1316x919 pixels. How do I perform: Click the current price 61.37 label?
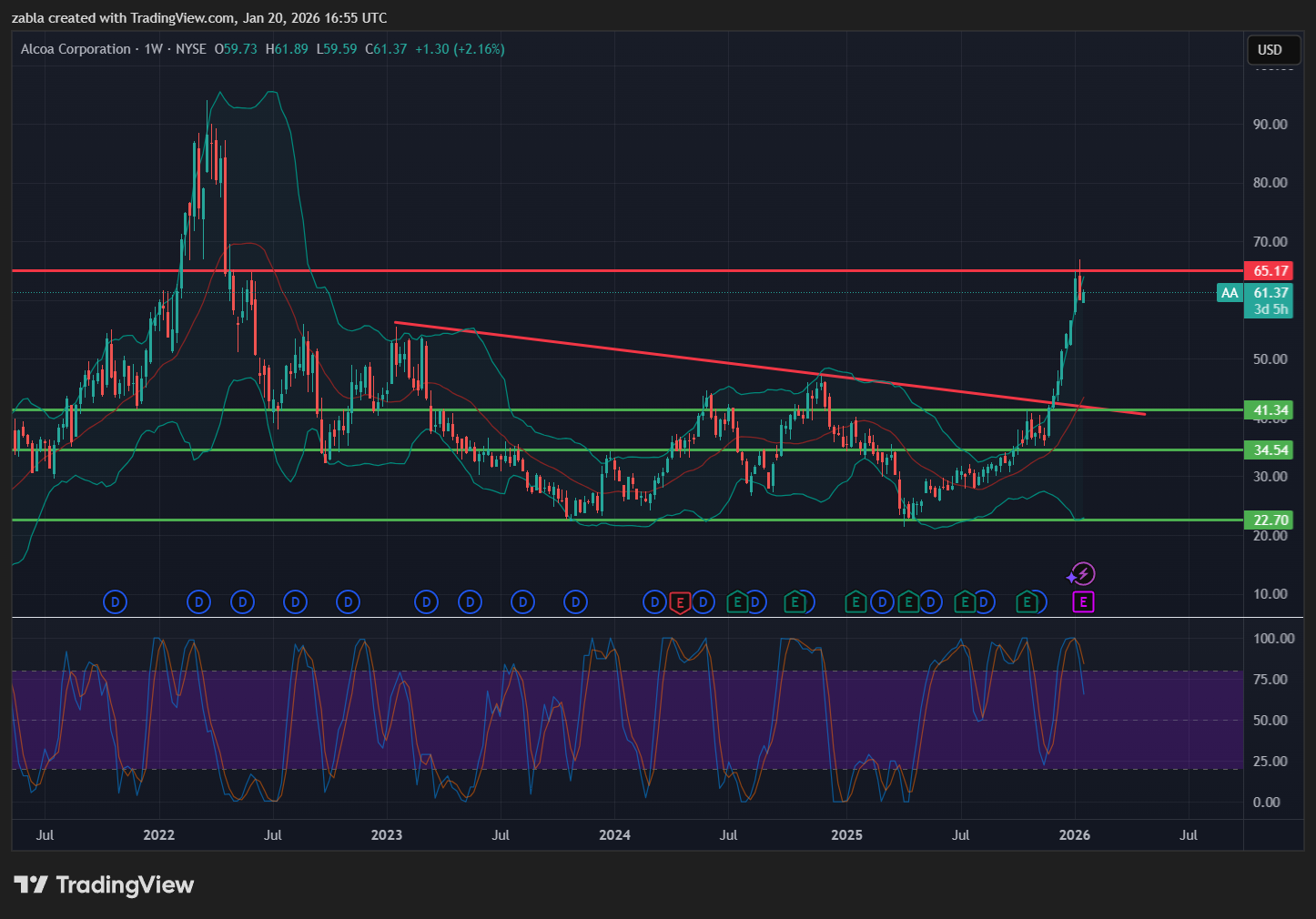coord(1270,293)
